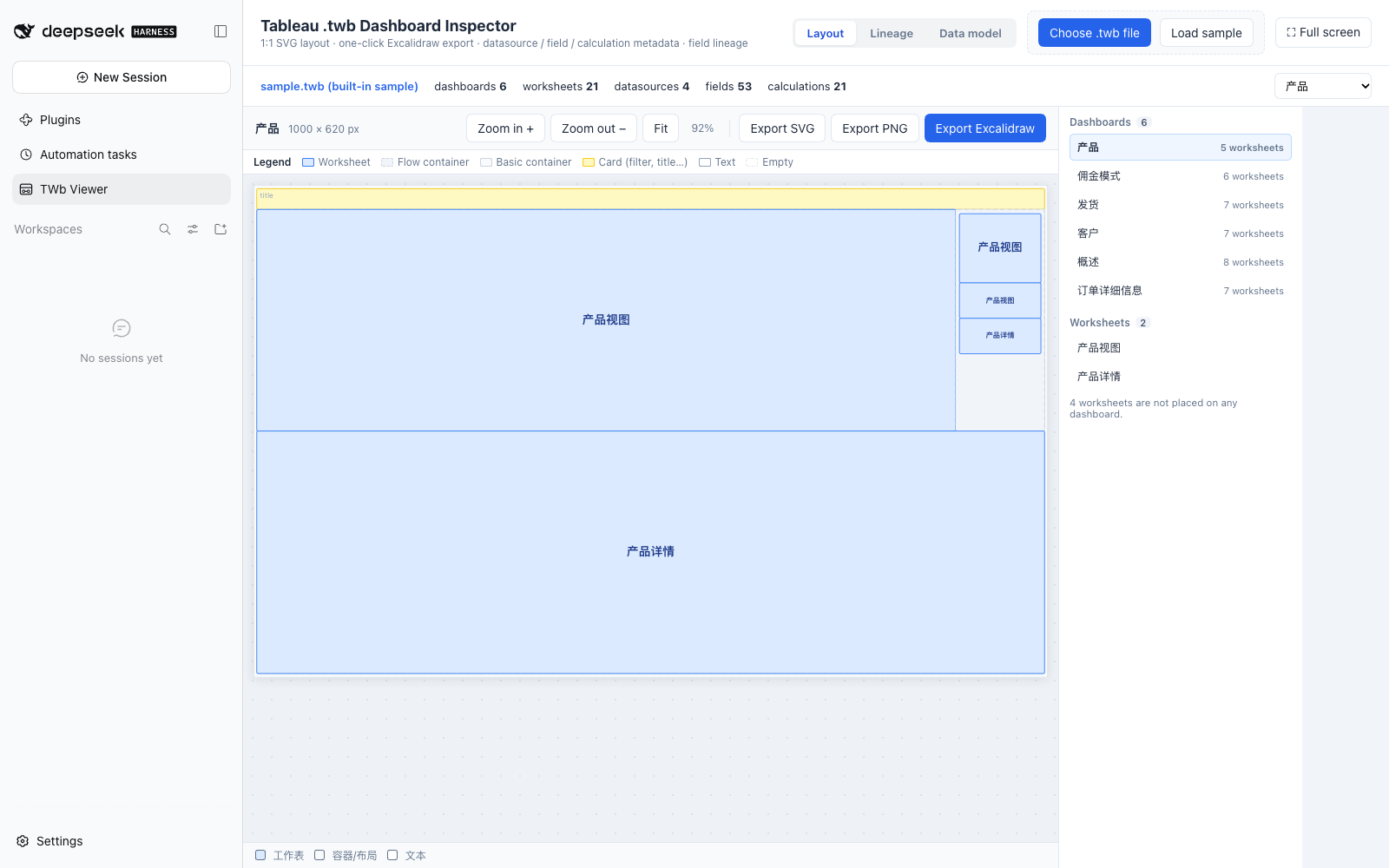The image size is (1389, 868).
Task: Open workspace filter settings icon
Action: tap(193, 229)
